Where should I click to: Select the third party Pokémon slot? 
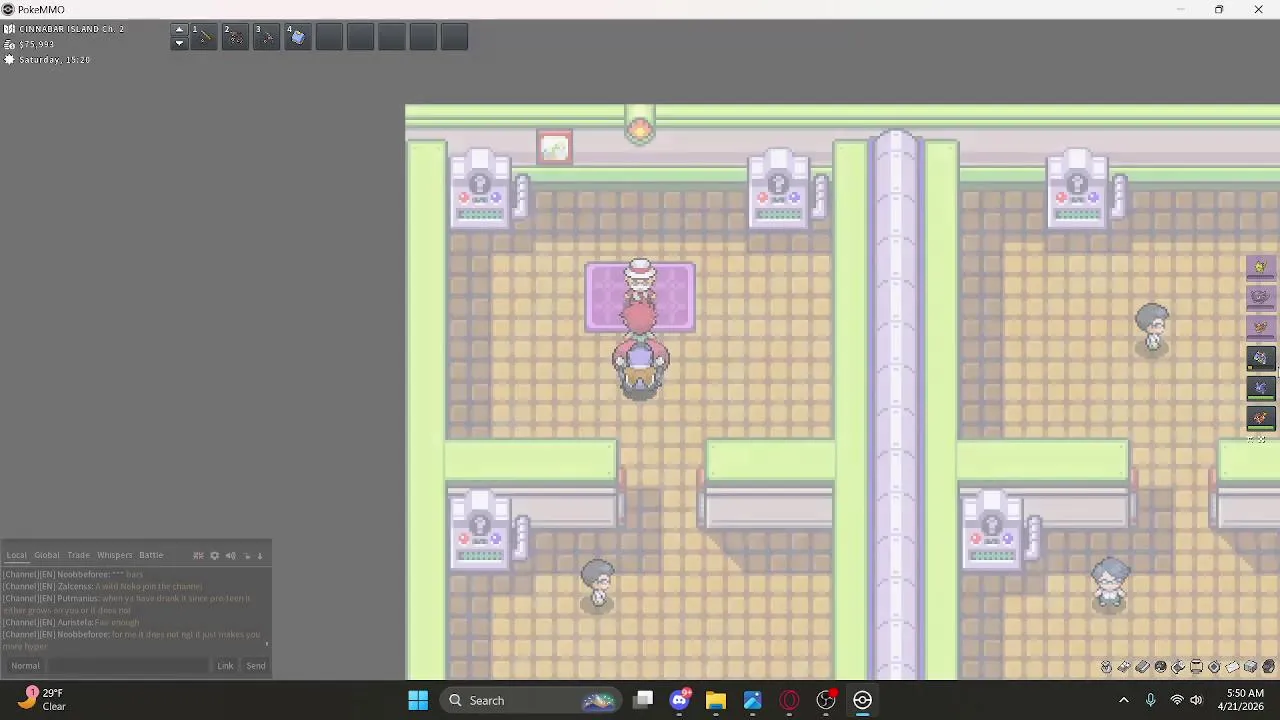pyautogui.click(x=1260, y=327)
